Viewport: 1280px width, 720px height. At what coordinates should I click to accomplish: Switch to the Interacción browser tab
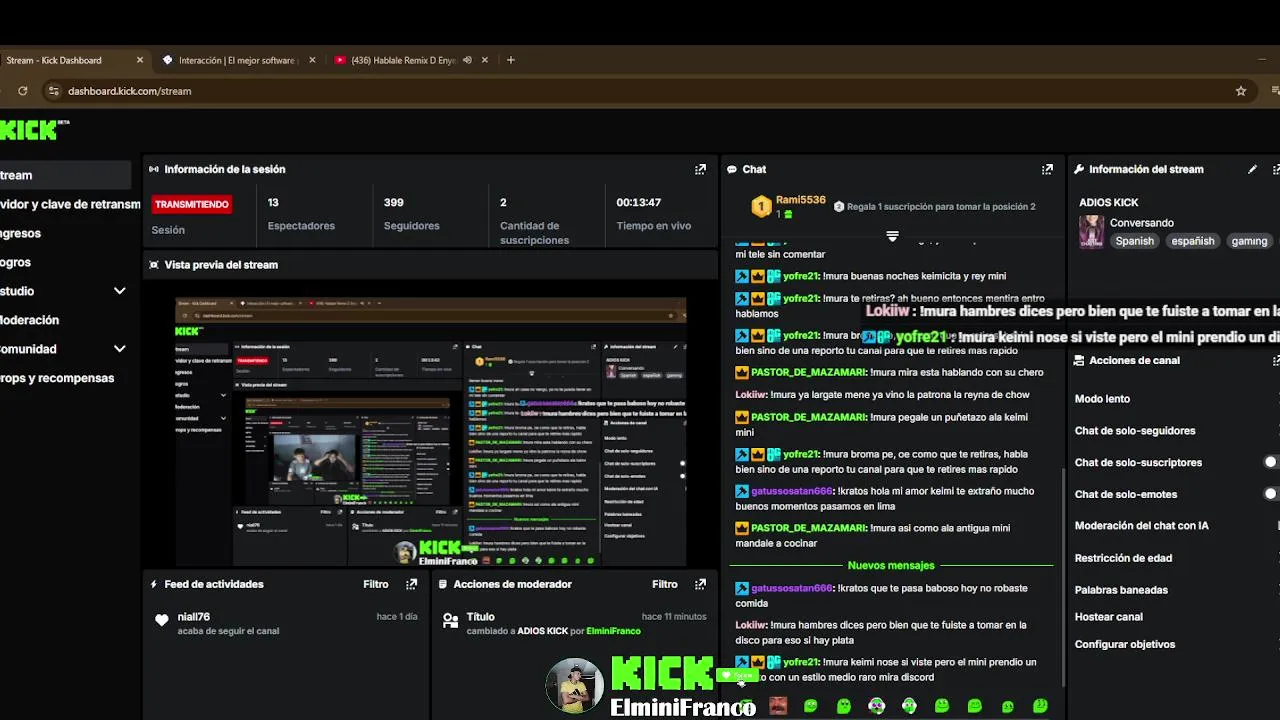236,60
